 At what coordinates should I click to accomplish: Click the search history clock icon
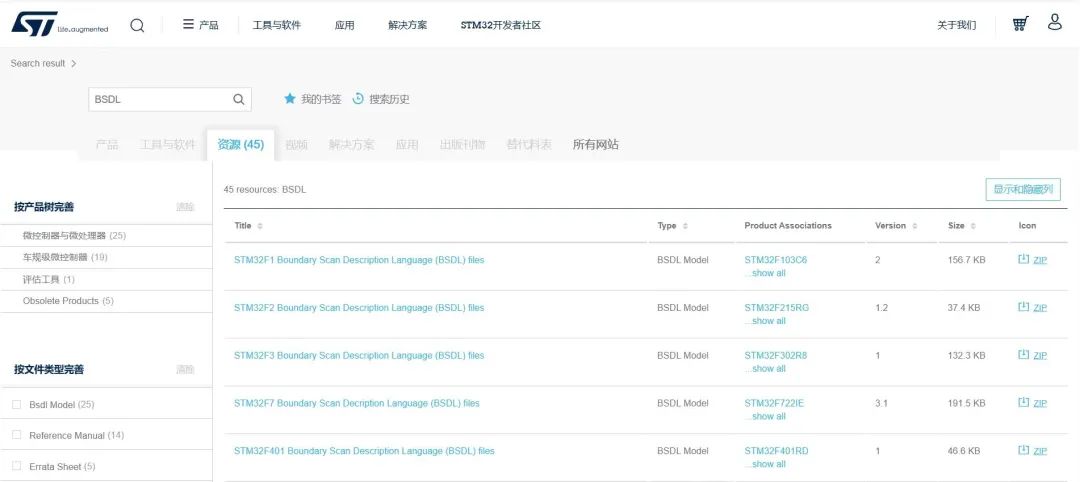[357, 98]
